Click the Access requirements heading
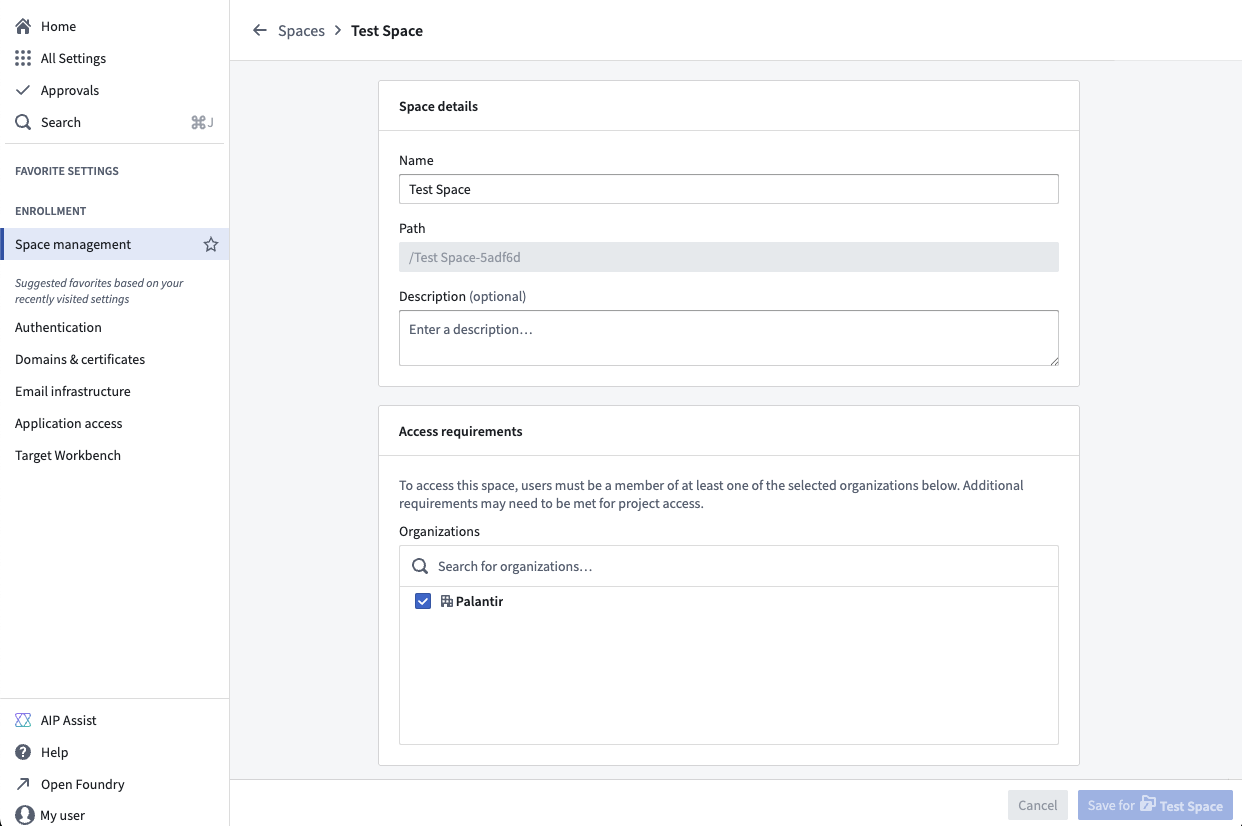The image size is (1242, 826). pos(461,431)
